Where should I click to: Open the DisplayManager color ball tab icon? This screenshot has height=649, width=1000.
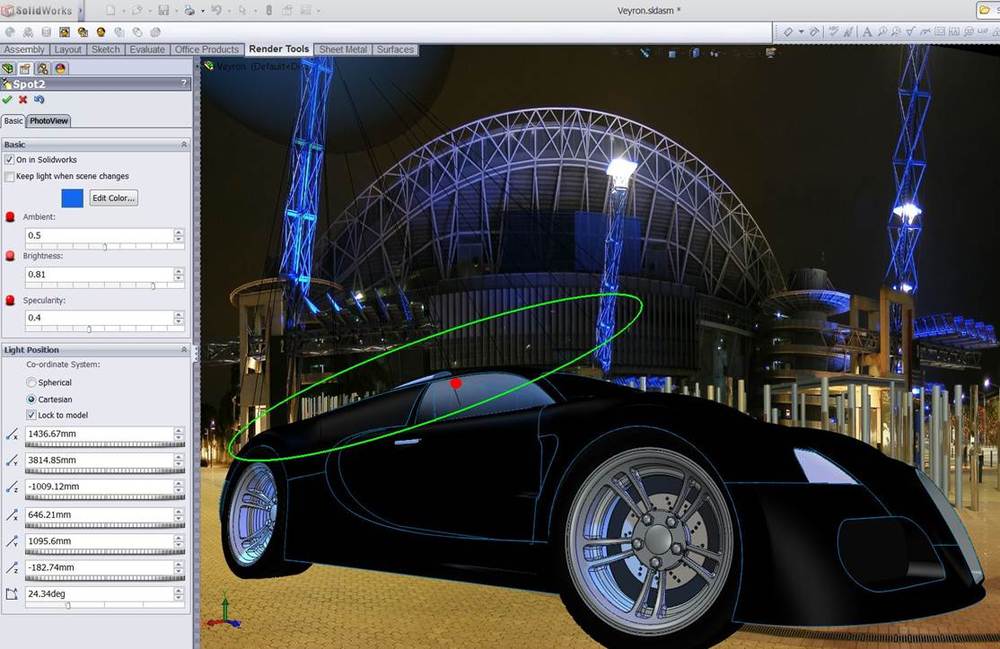pyautogui.click(x=60, y=68)
